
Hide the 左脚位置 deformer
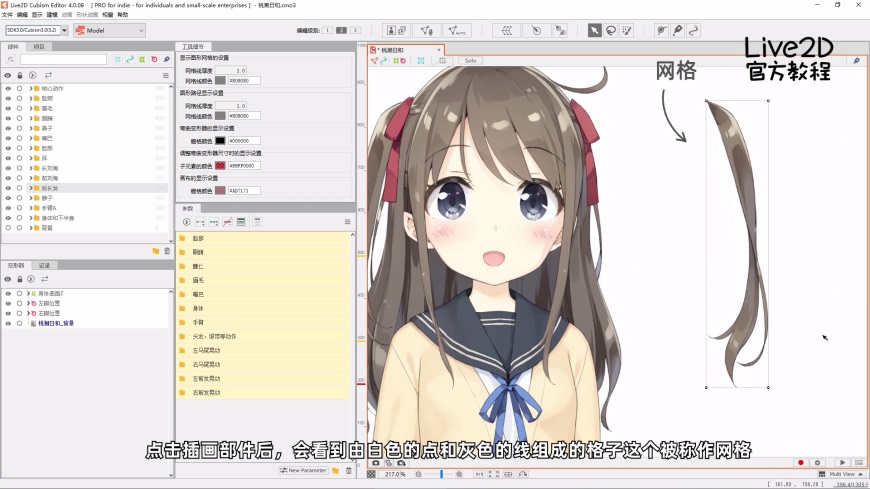(8, 303)
